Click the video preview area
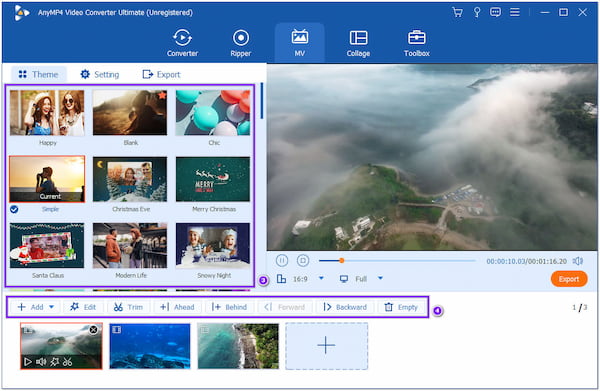Viewport: 600px width, 391px height. pos(432,157)
